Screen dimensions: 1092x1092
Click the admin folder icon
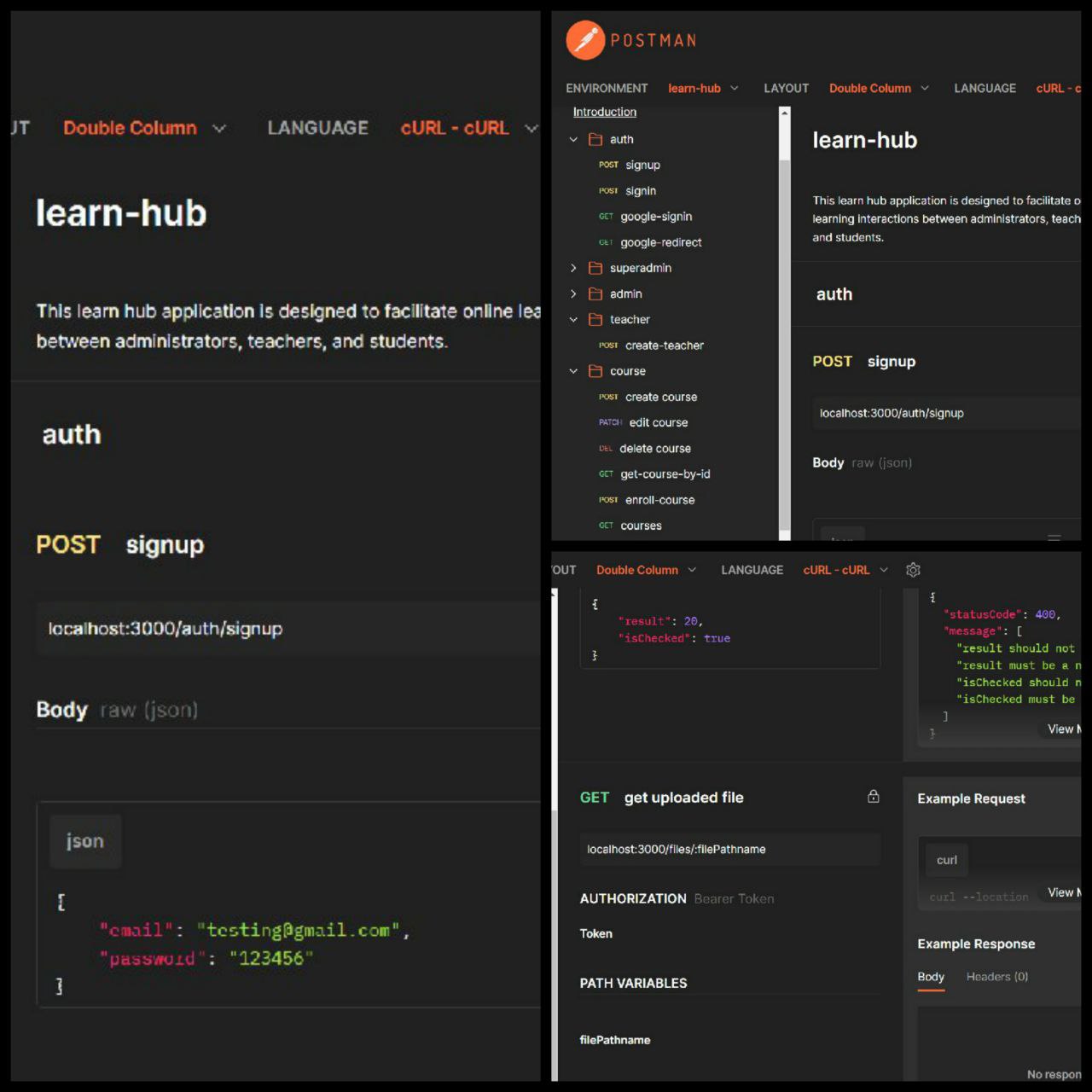pos(595,293)
